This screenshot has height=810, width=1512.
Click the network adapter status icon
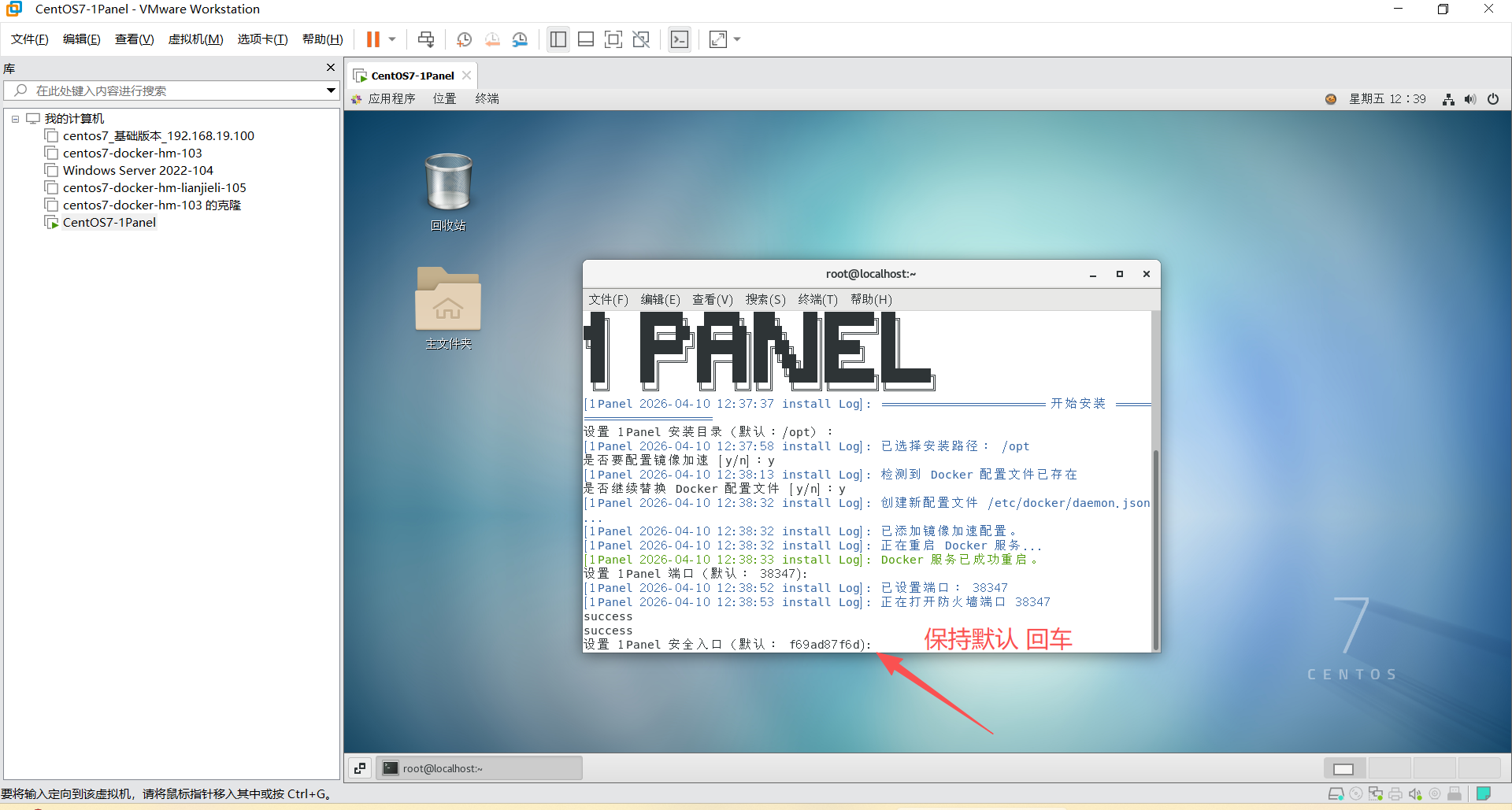pyautogui.click(x=1376, y=793)
